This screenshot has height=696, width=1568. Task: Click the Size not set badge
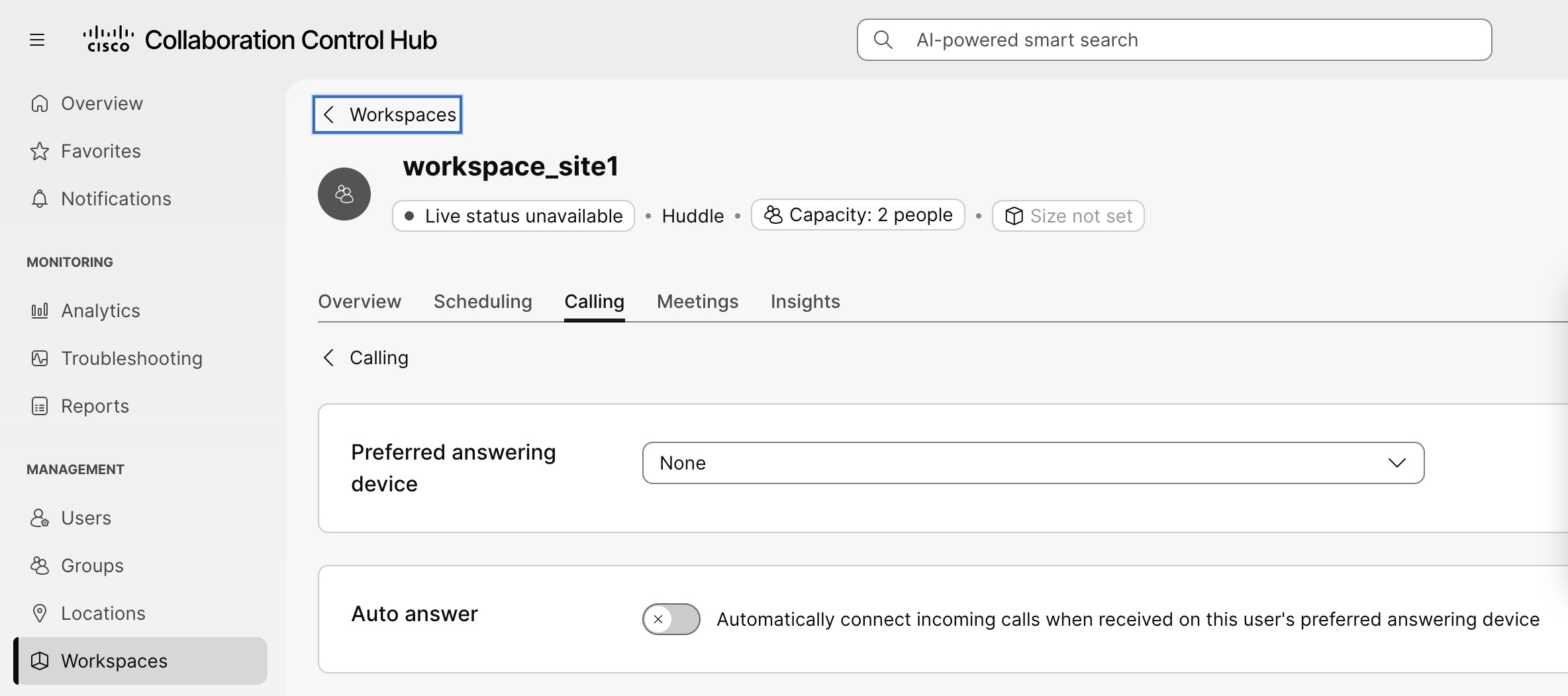click(x=1068, y=216)
